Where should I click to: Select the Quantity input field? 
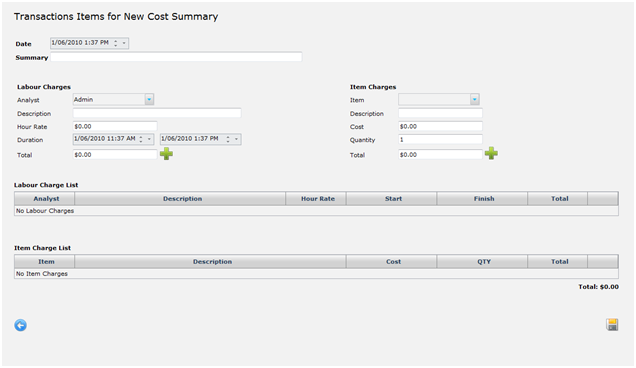(440, 139)
